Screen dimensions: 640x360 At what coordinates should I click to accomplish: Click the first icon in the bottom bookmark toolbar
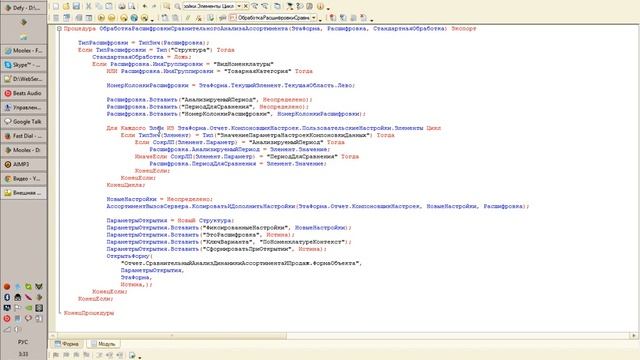coord(56,355)
